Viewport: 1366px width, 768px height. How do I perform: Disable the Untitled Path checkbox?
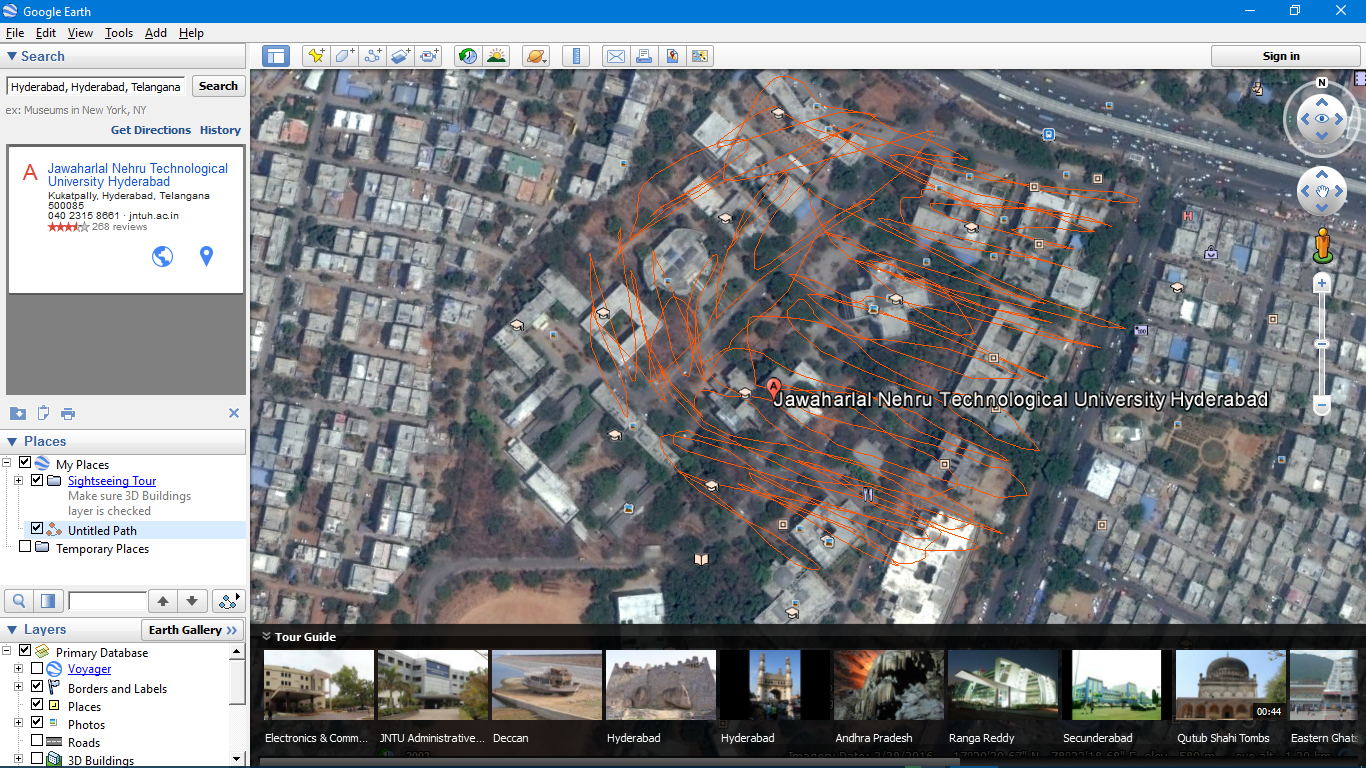pos(37,529)
